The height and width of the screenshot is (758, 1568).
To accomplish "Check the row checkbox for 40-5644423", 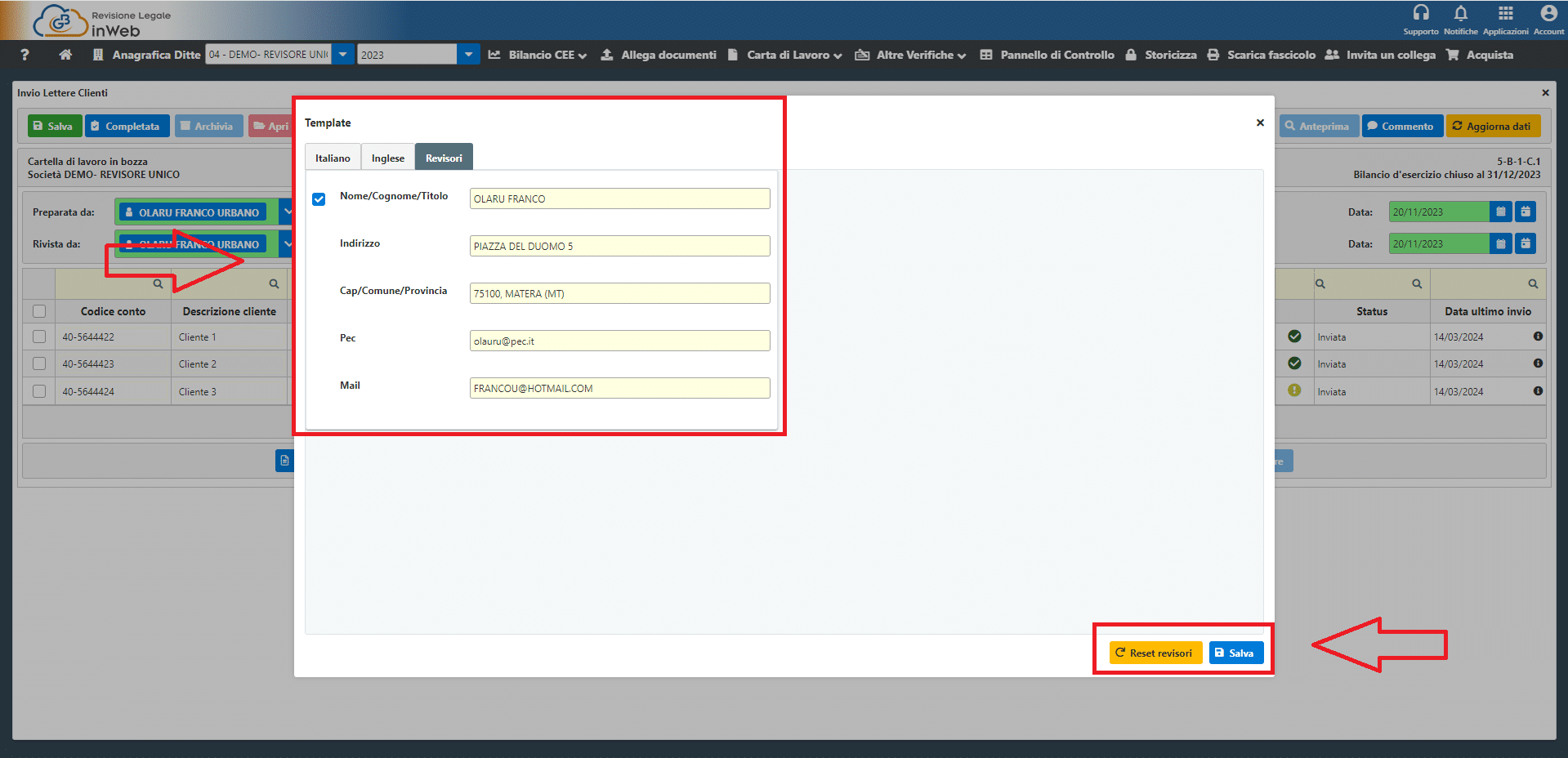I will tap(39, 363).
